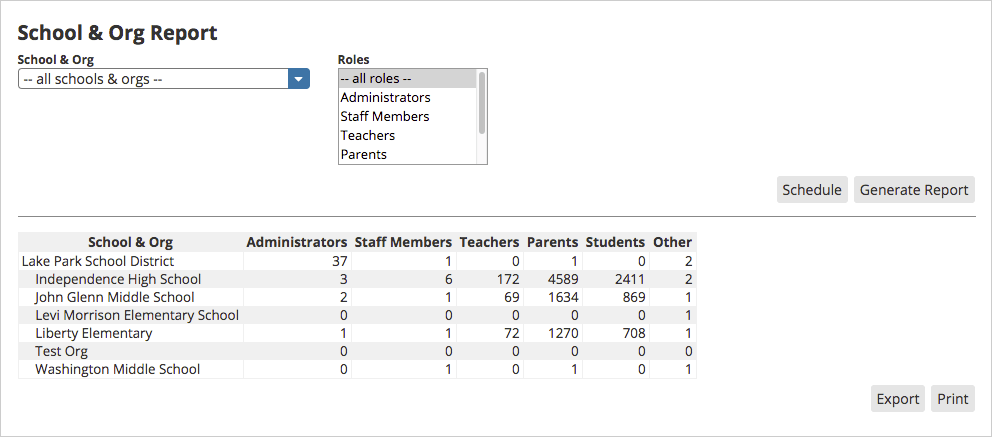The height and width of the screenshot is (437, 992).
Task: Click the Administrators column header
Action: pos(297,242)
